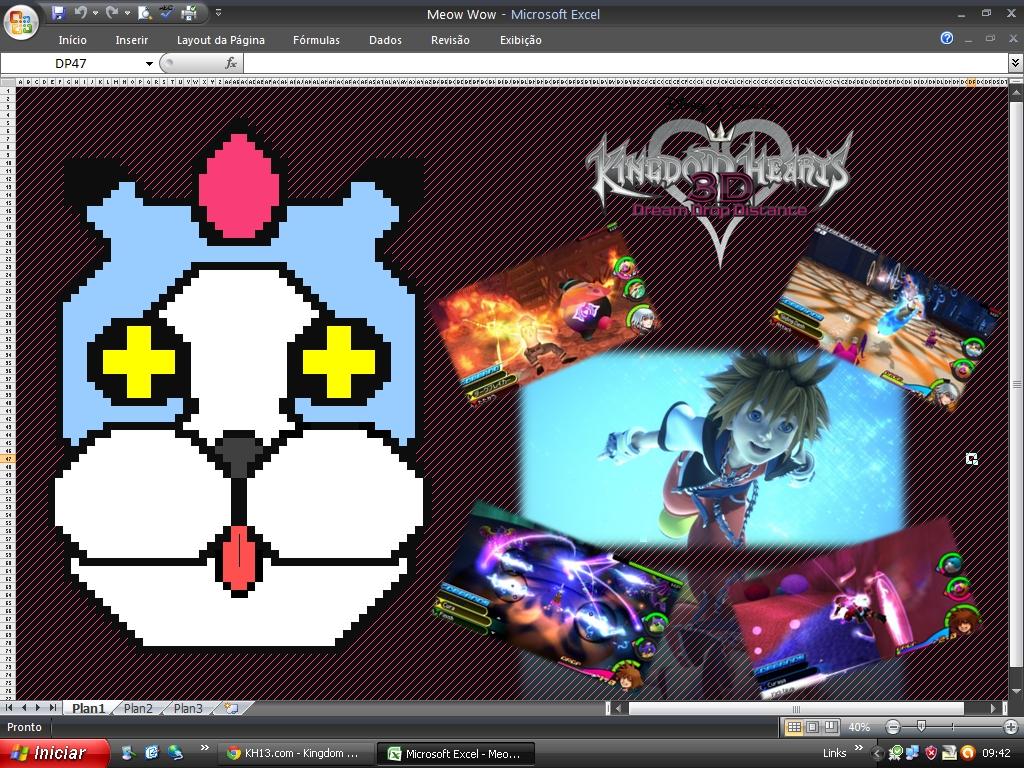Screen dimensions: 1024x768
Task: Open Customize Quick Access Toolbar dropdown
Action: click(x=218, y=13)
